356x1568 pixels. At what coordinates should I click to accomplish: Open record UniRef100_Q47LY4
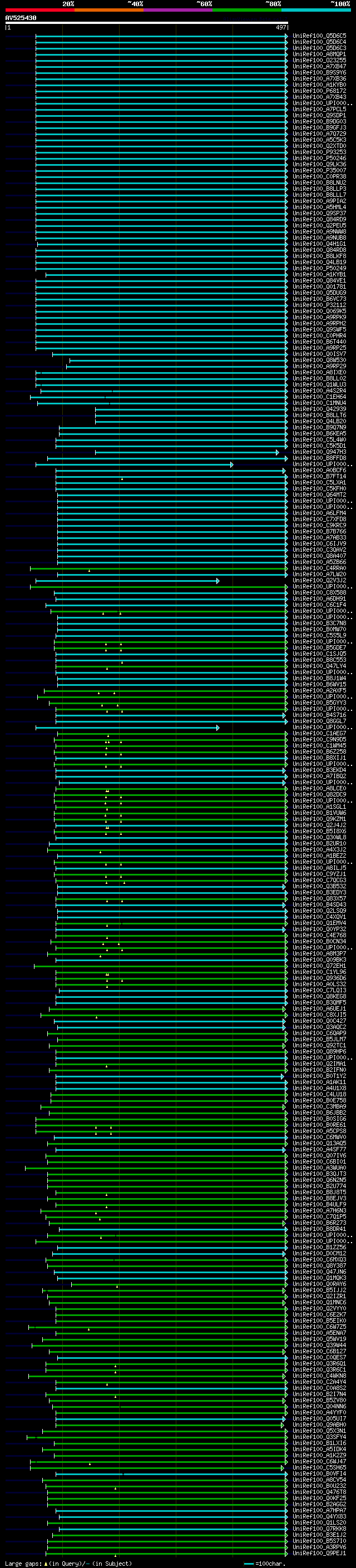pyautogui.click(x=319, y=666)
